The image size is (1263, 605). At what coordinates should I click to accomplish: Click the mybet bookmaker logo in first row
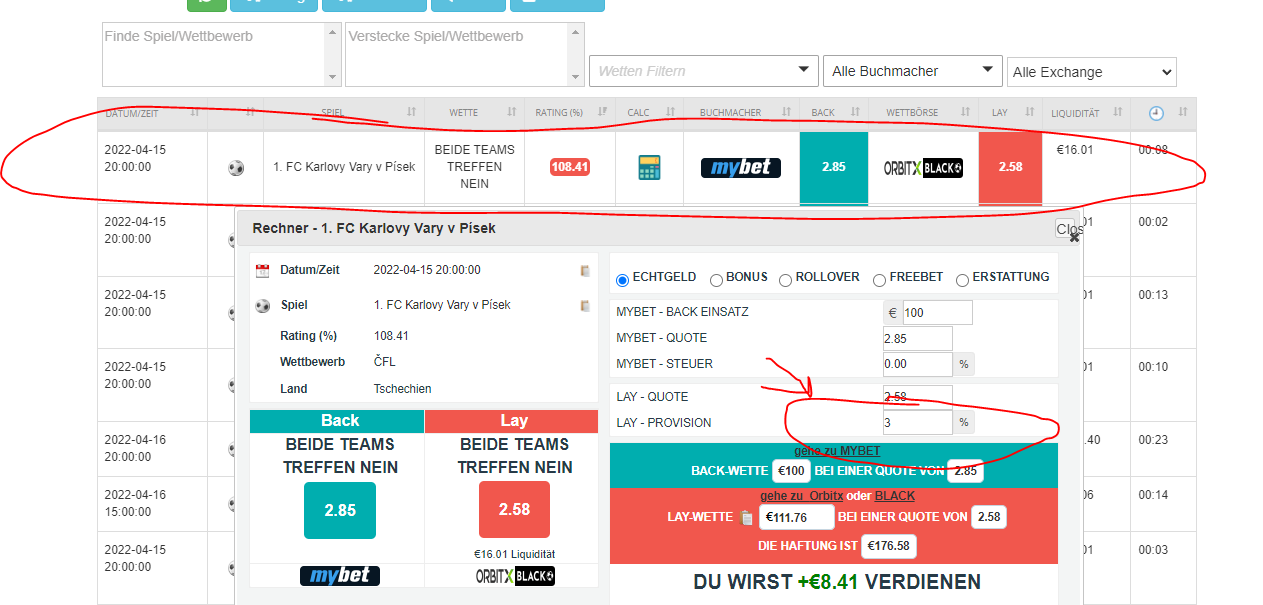tap(741, 167)
